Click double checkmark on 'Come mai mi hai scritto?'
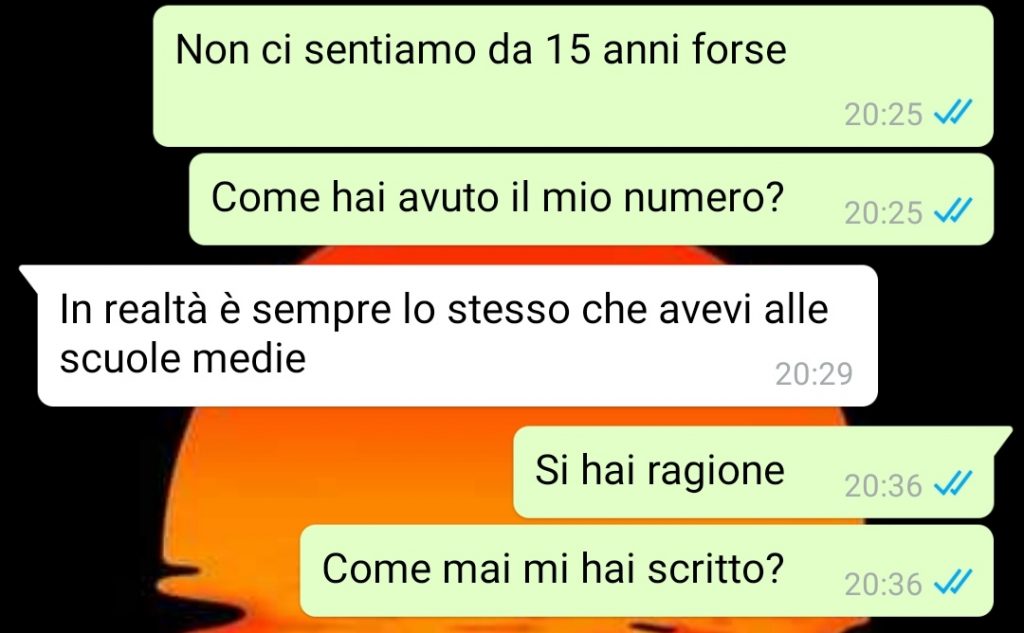This screenshot has height=633, width=1024. [953, 583]
